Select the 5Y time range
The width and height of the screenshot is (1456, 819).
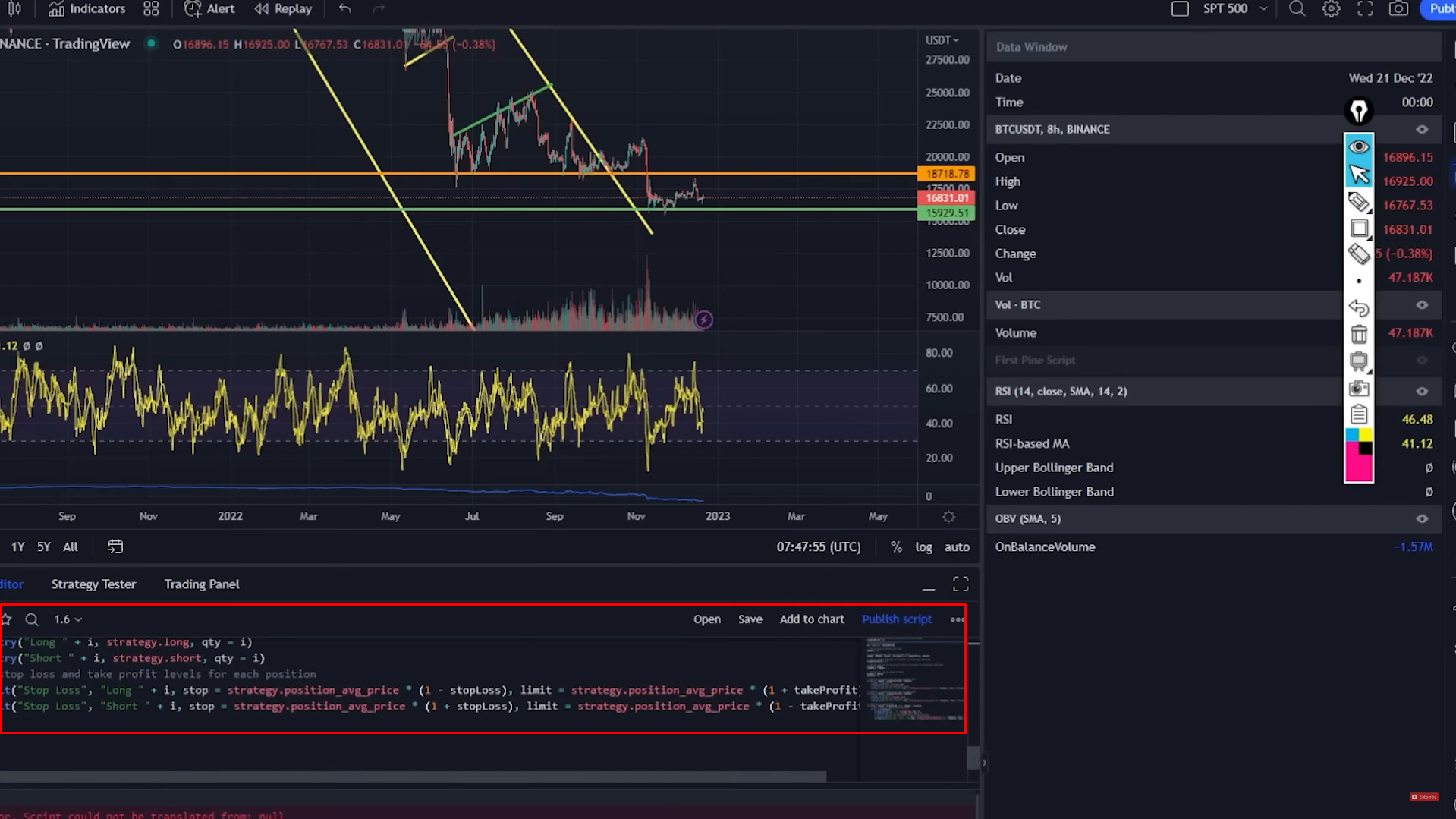point(44,547)
